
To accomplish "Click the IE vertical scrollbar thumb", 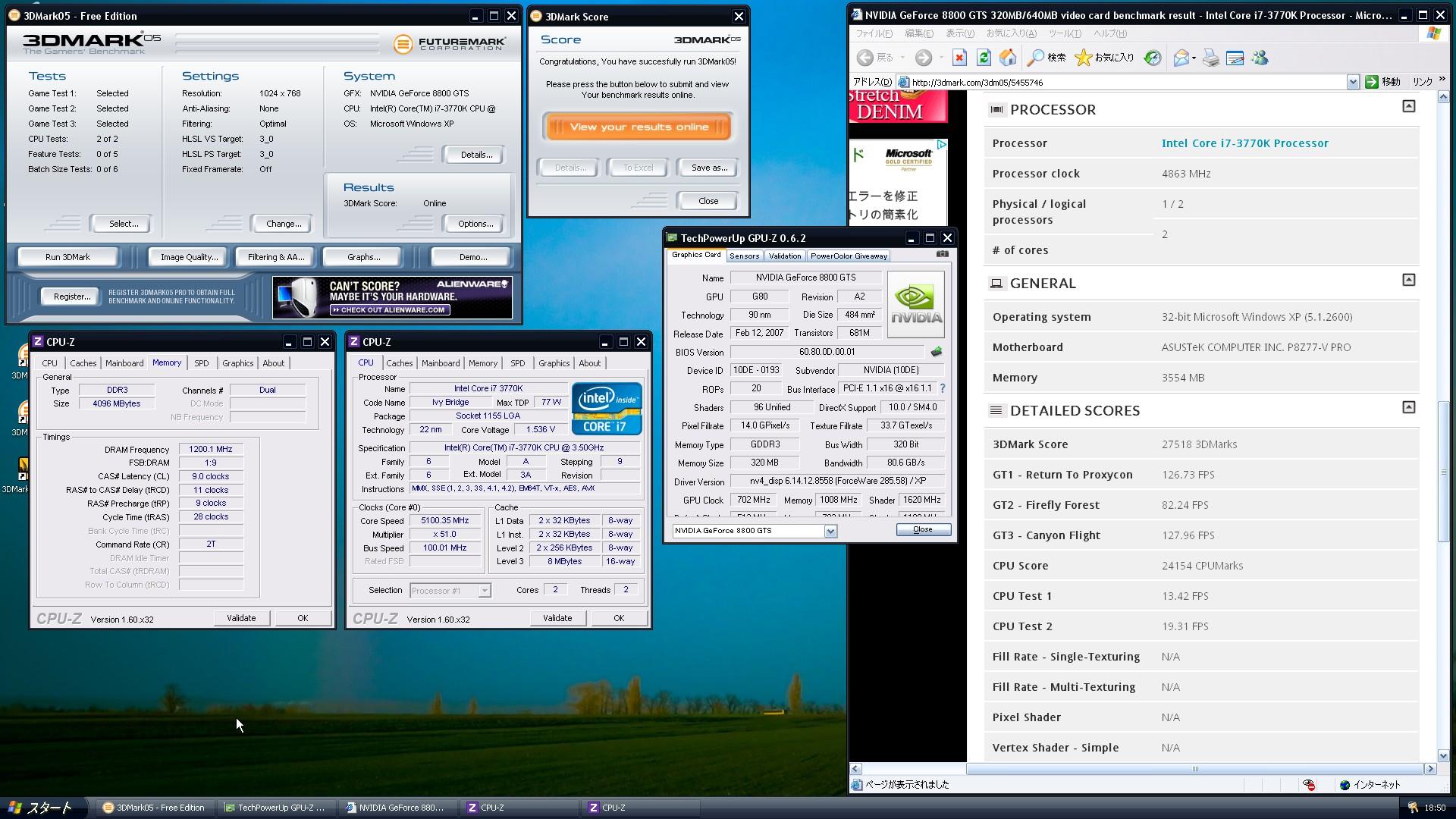I will pos(1443,470).
